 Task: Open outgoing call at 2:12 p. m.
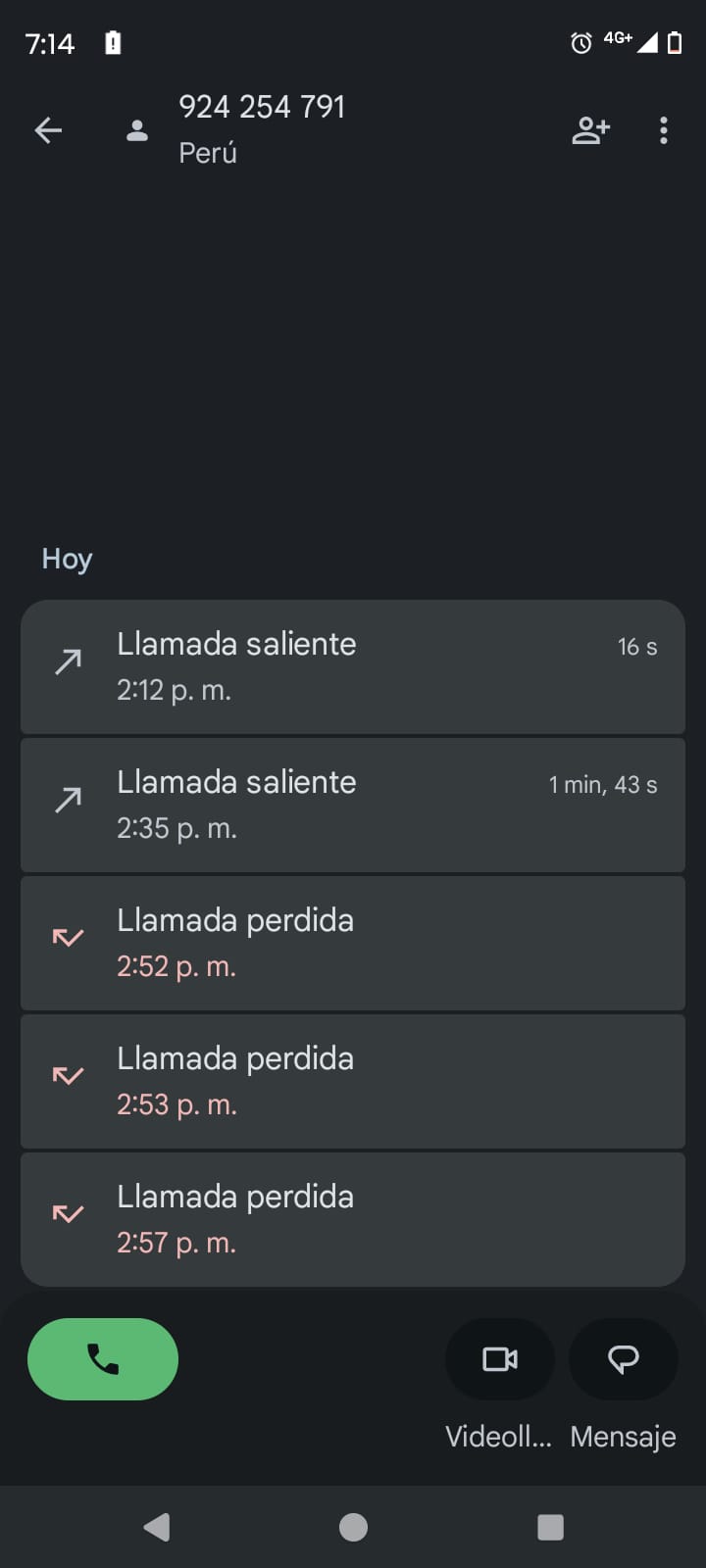353,666
